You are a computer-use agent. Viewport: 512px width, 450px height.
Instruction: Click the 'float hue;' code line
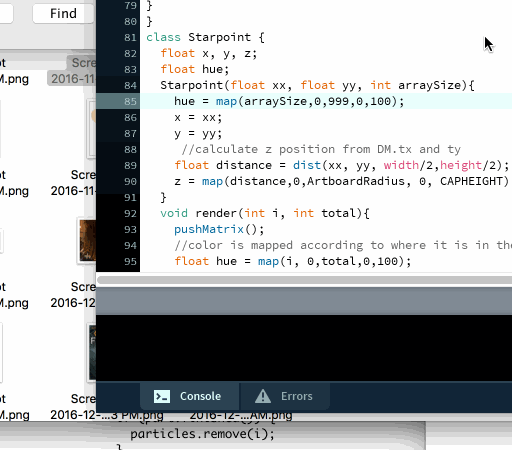[x=195, y=69]
